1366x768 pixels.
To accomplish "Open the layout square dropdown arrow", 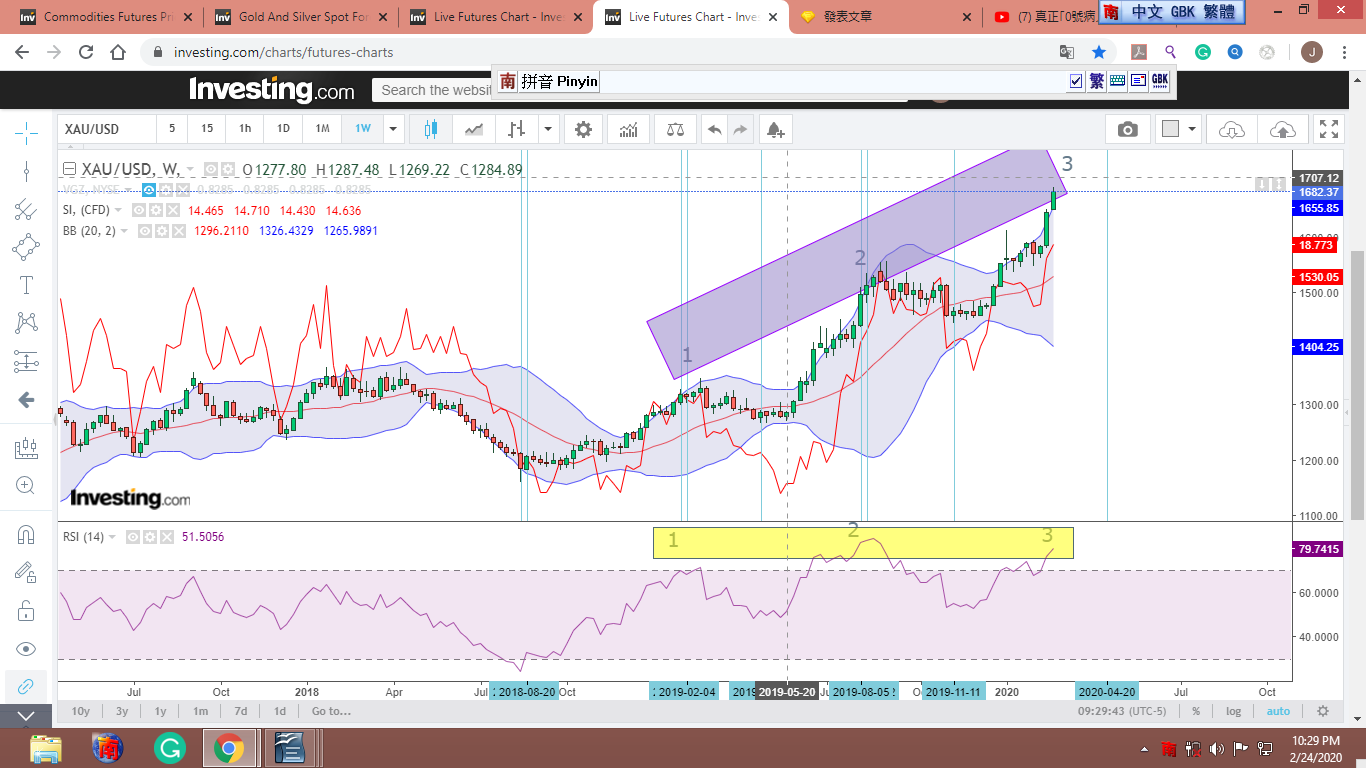I will (x=1192, y=129).
